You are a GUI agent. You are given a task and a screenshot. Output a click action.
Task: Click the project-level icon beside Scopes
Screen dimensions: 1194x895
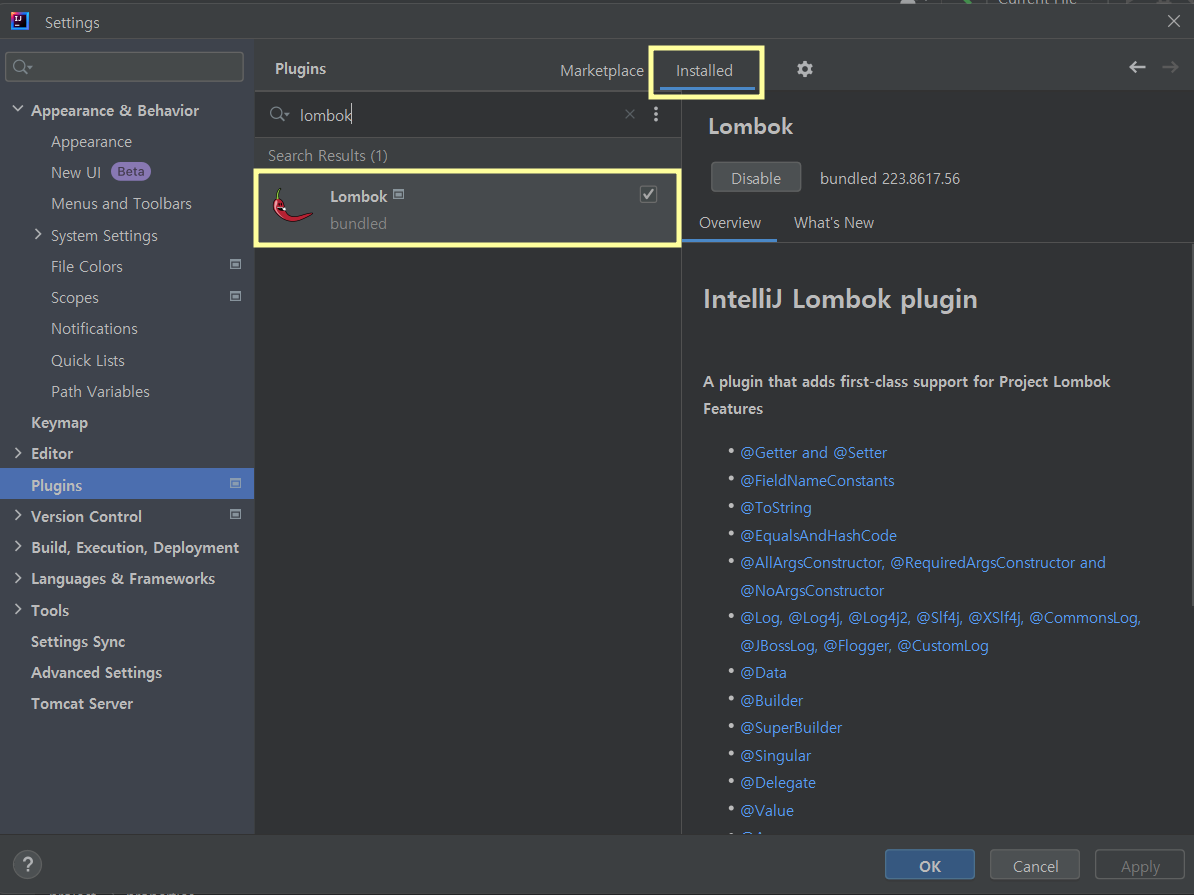235,296
